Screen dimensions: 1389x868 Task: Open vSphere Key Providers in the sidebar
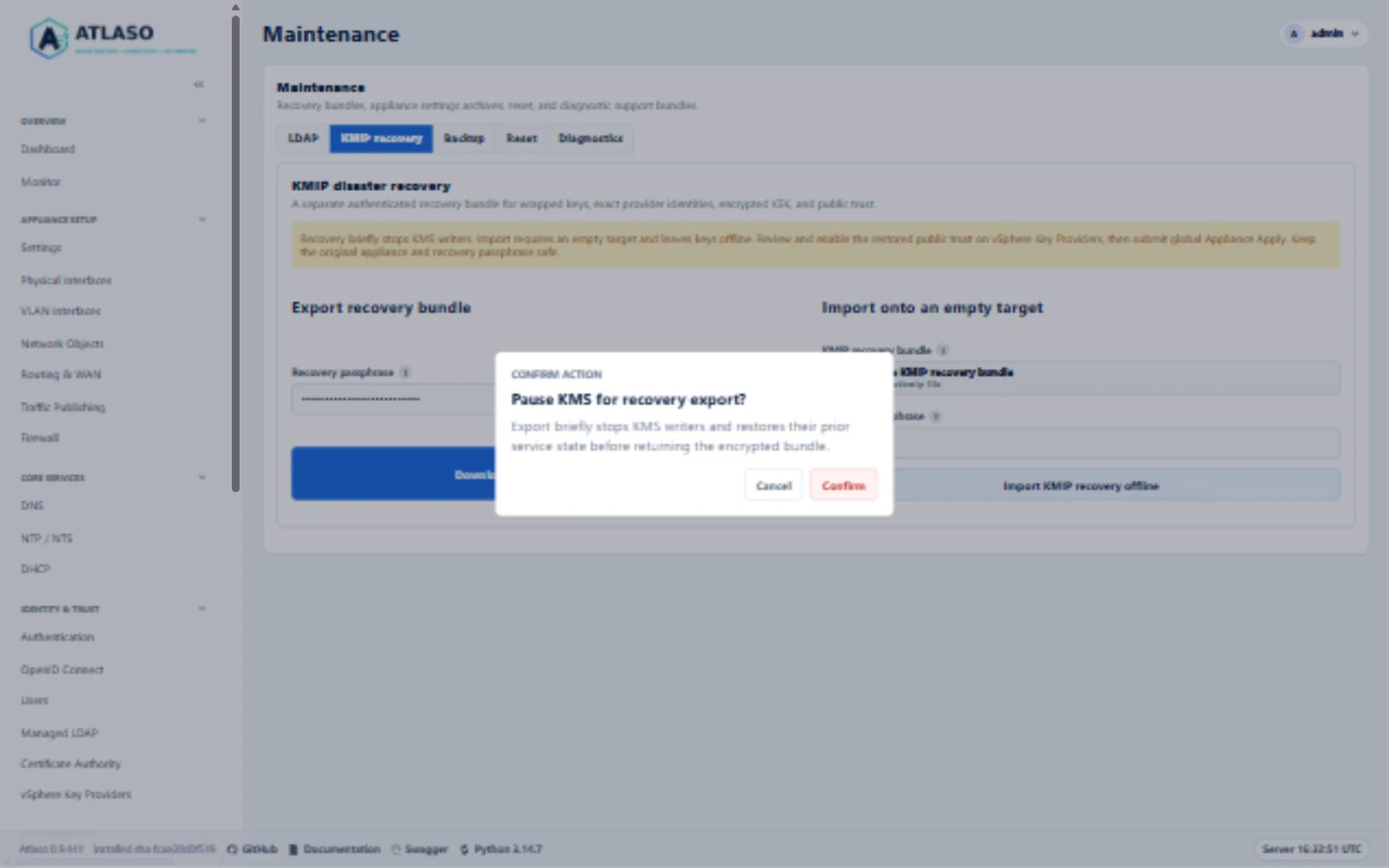pos(76,794)
